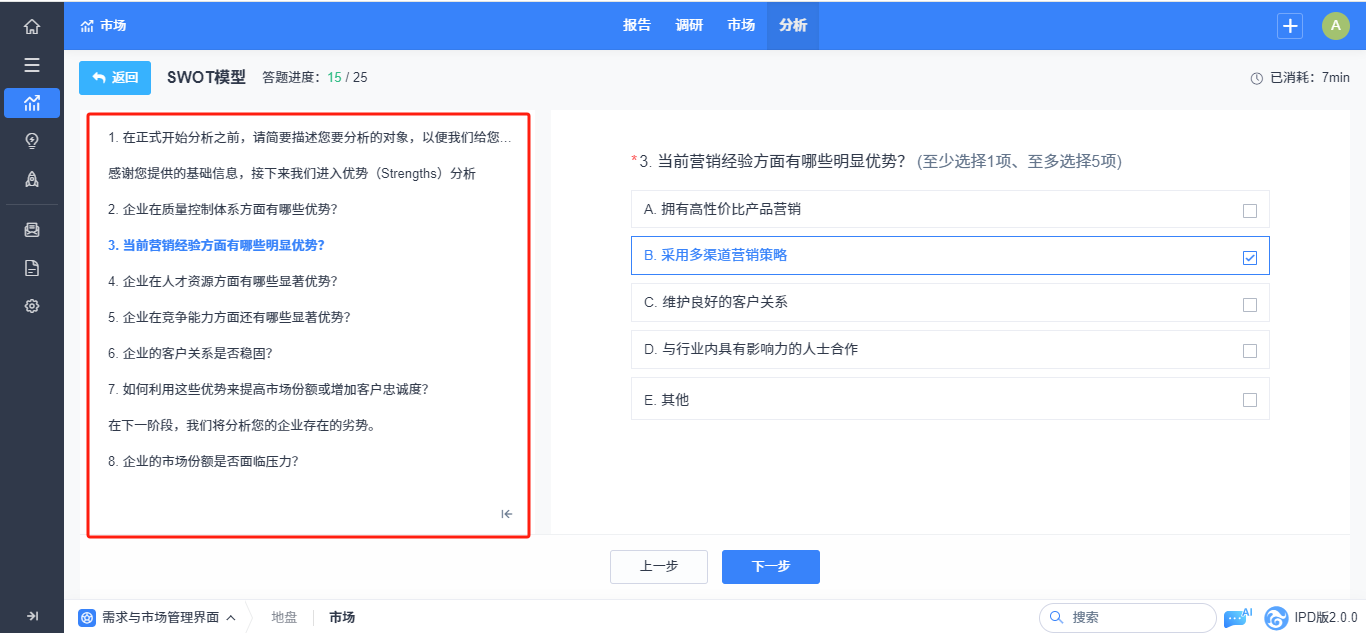
Task: Click the plus add button in header
Action: (x=1290, y=26)
